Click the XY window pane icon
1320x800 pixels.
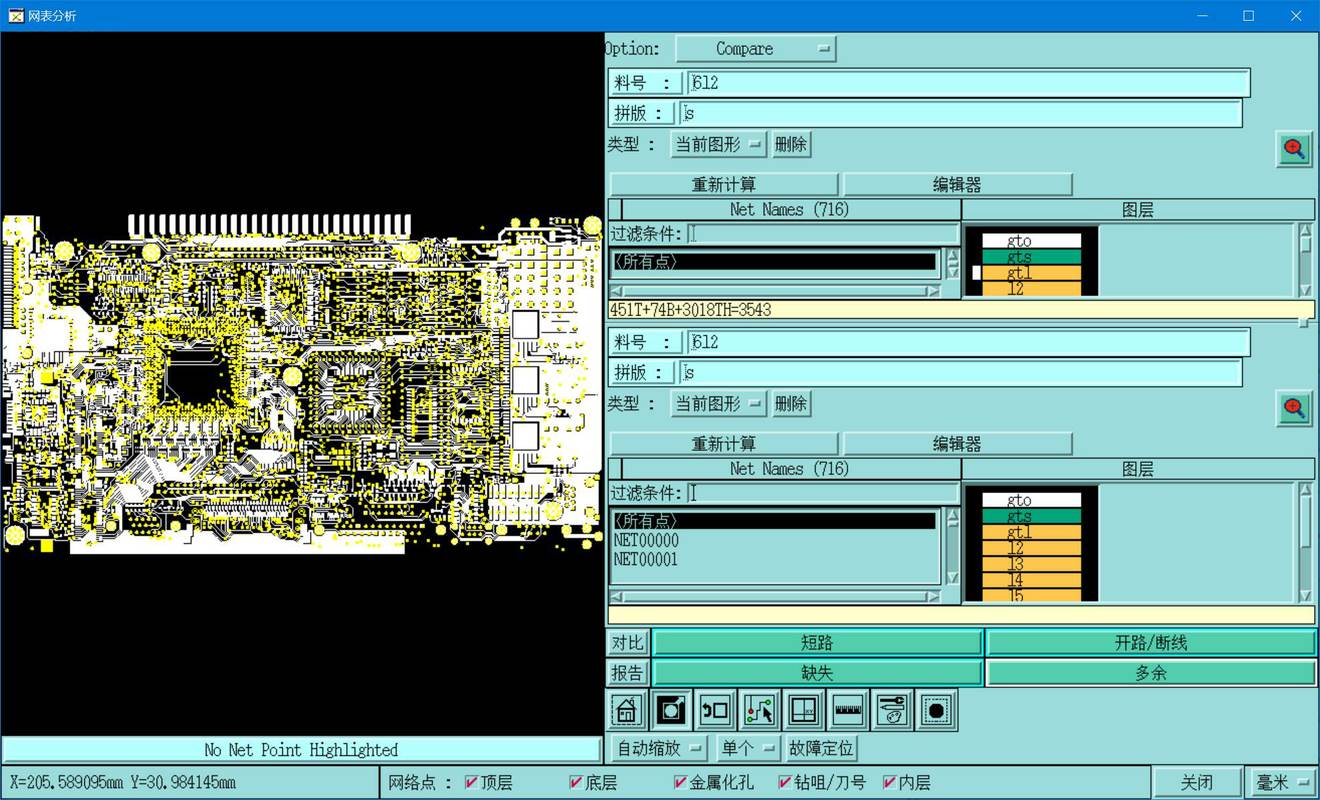(803, 710)
